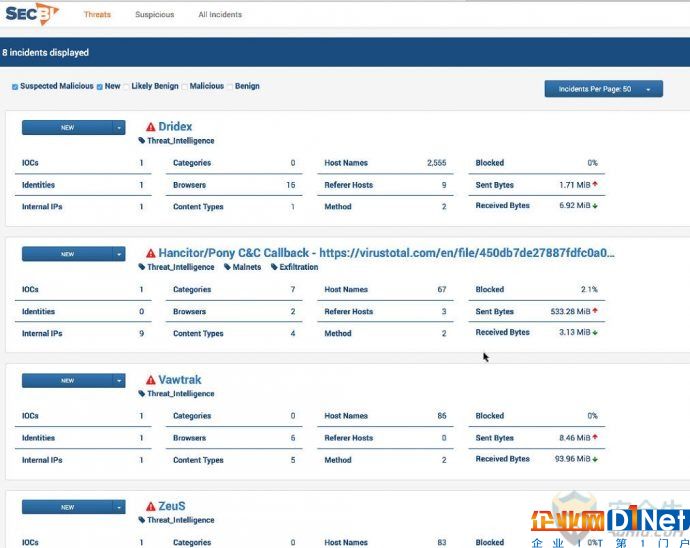Click the NEW status button for Dridex
This screenshot has height=548, width=690.
(67, 128)
